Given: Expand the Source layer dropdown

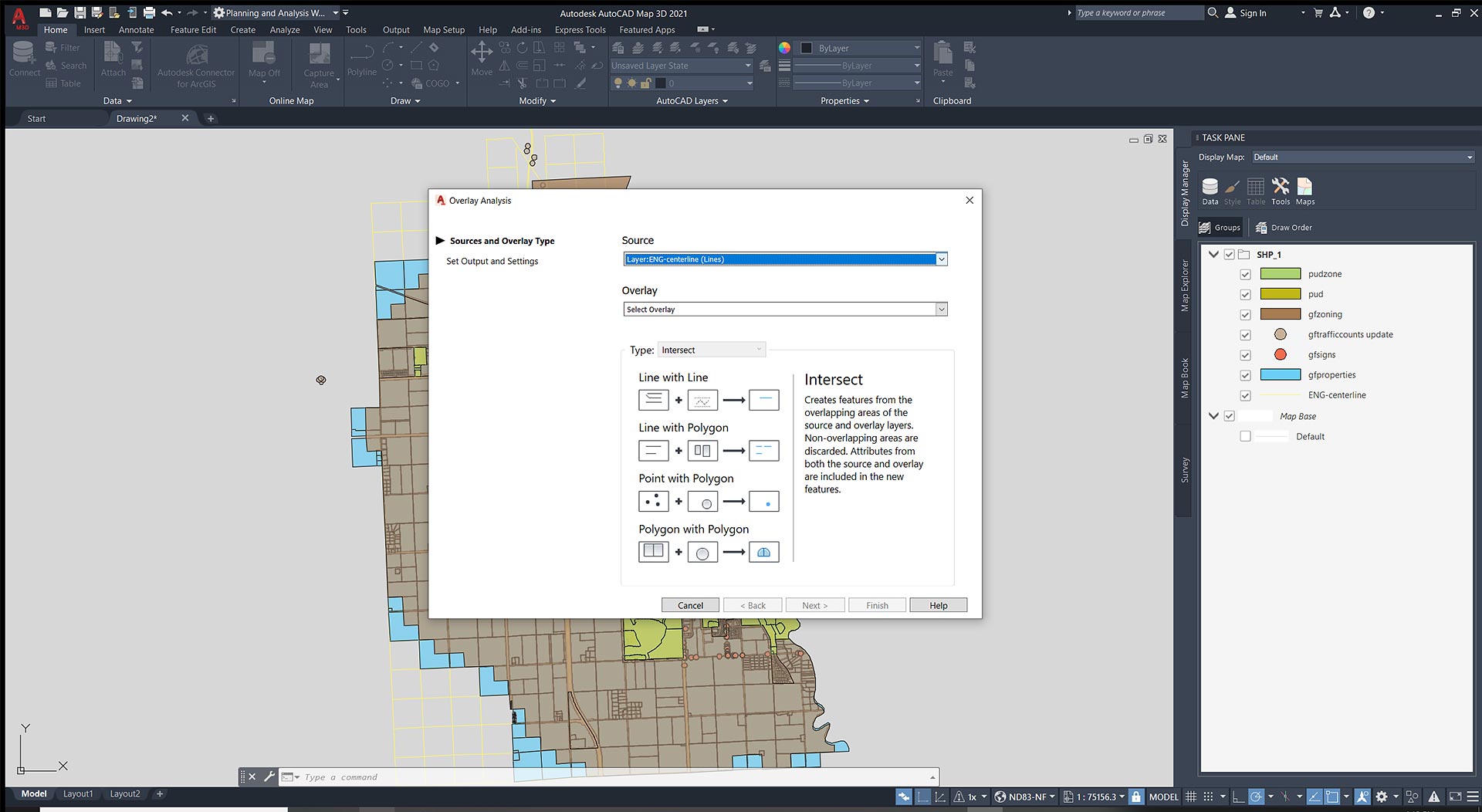Looking at the screenshot, I should [941, 259].
